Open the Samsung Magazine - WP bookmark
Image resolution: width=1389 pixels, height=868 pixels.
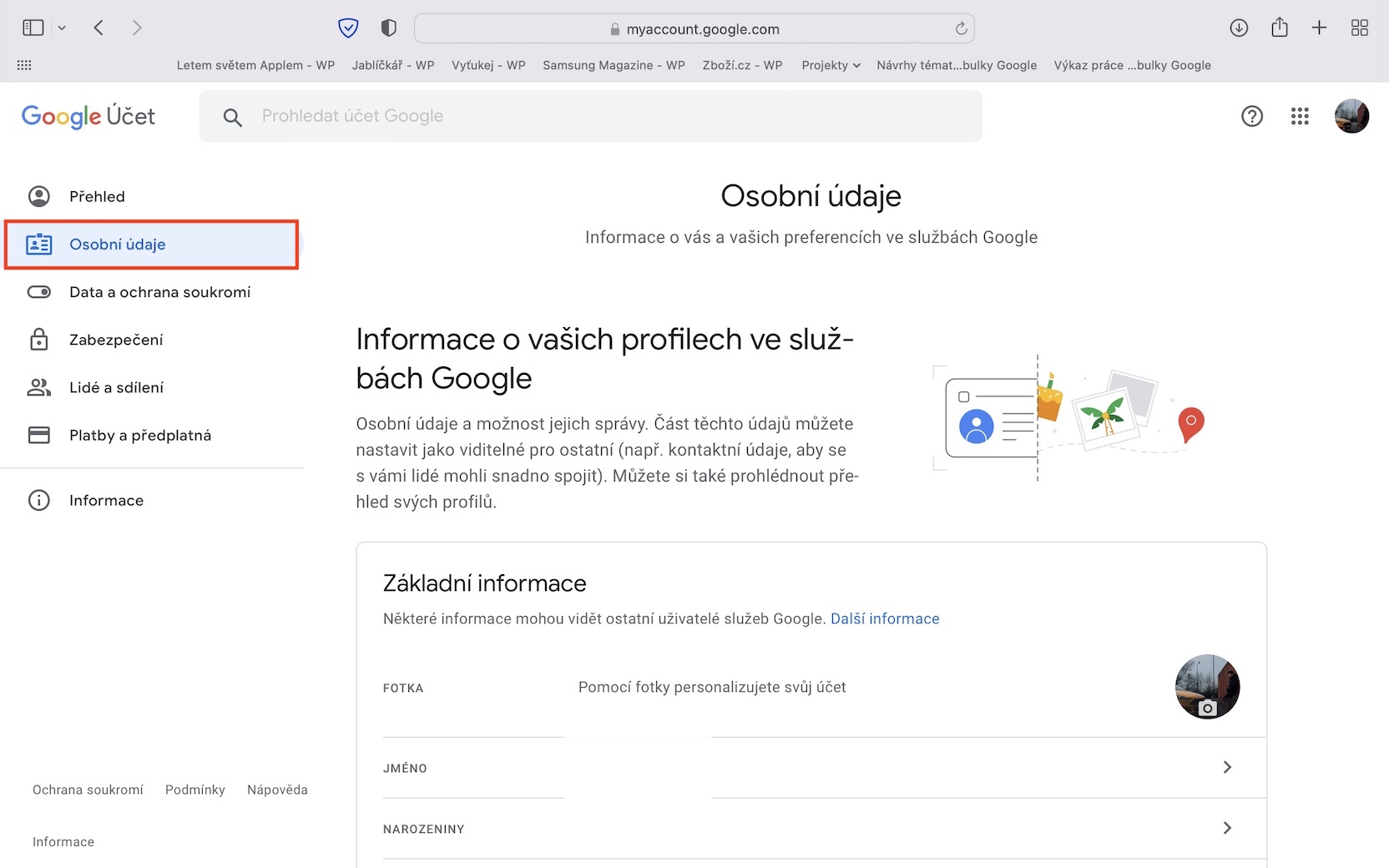(614, 65)
